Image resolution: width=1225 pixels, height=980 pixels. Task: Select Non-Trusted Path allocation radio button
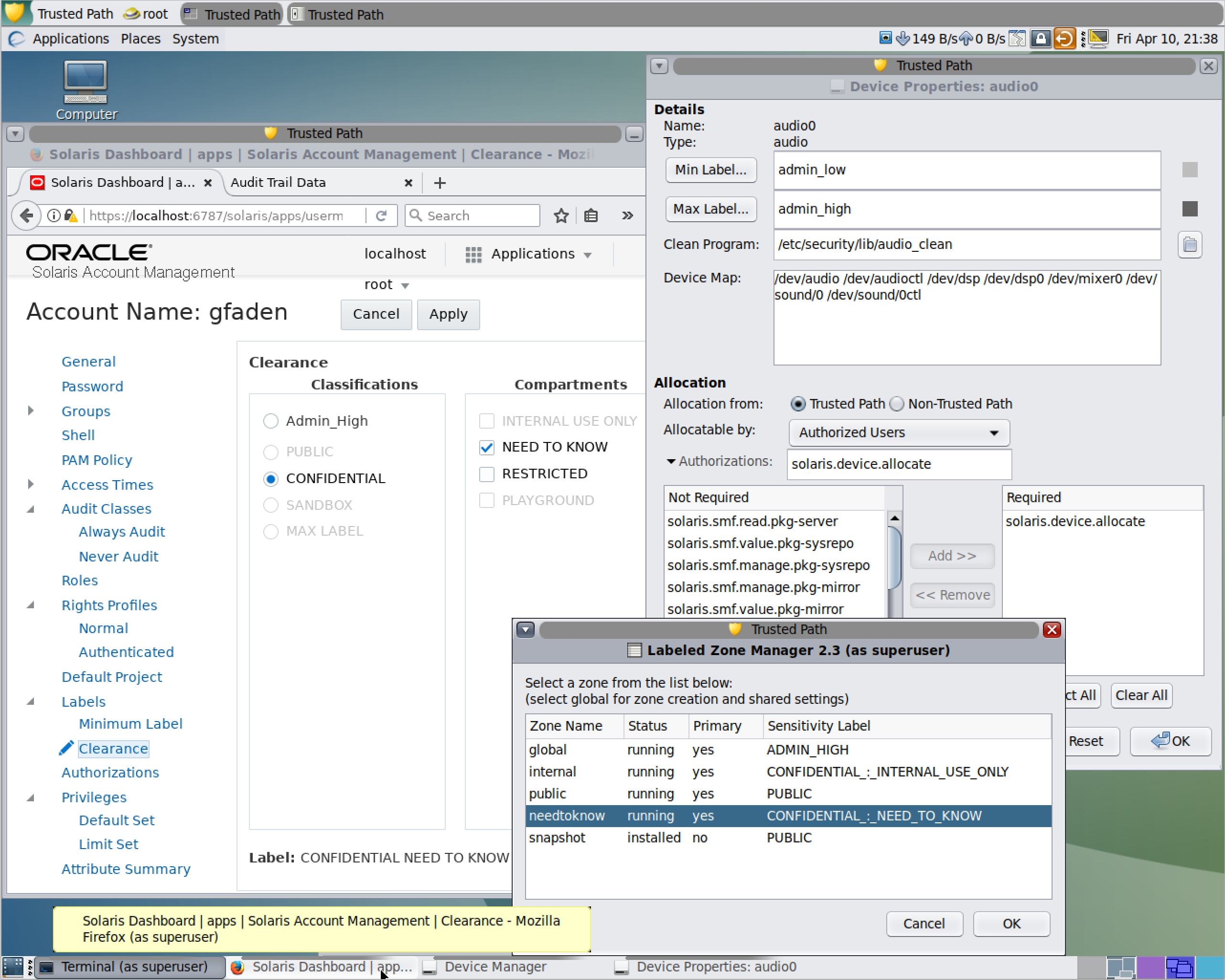click(x=897, y=404)
